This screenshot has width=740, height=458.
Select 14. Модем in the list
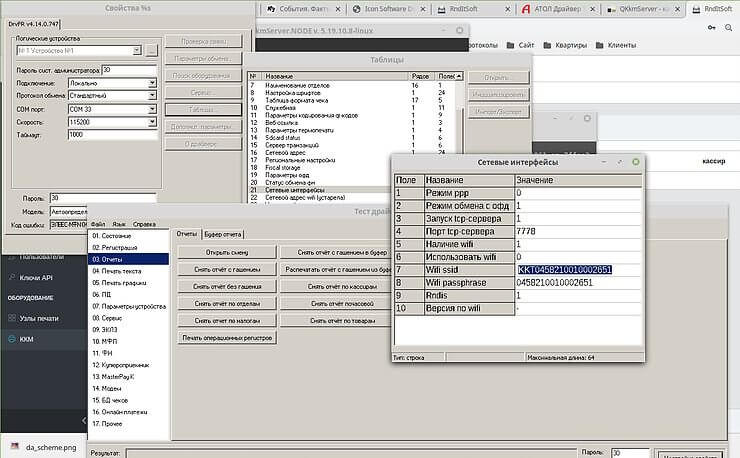[x=128, y=389]
